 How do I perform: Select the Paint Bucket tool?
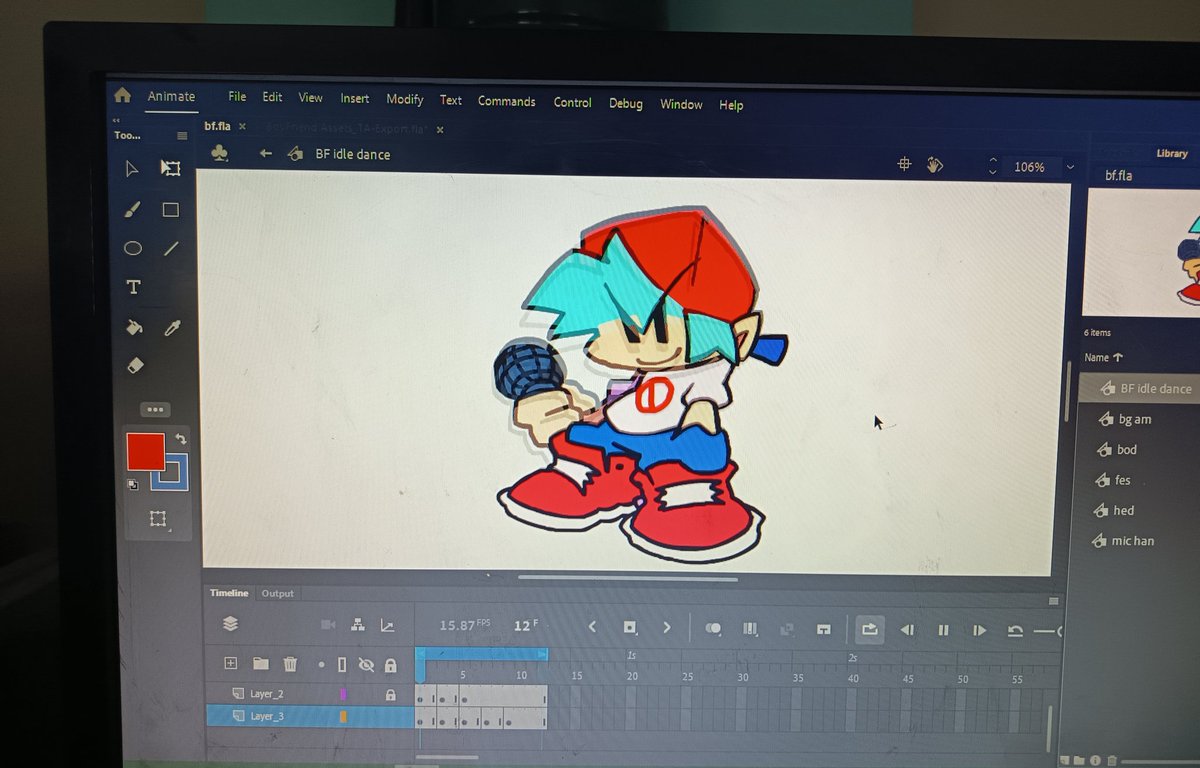pyautogui.click(x=133, y=327)
